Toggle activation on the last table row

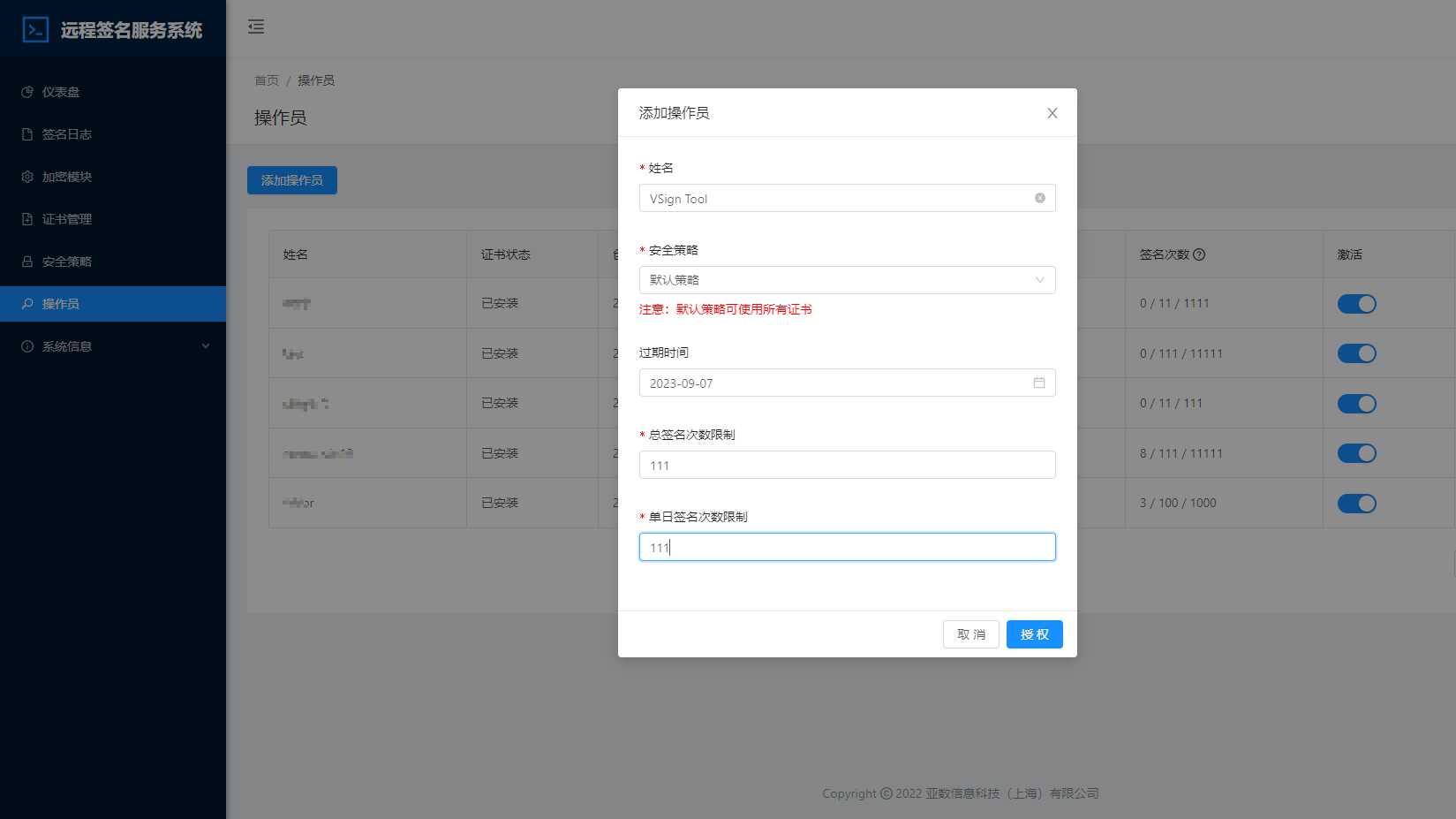[x=1357, y=503]
